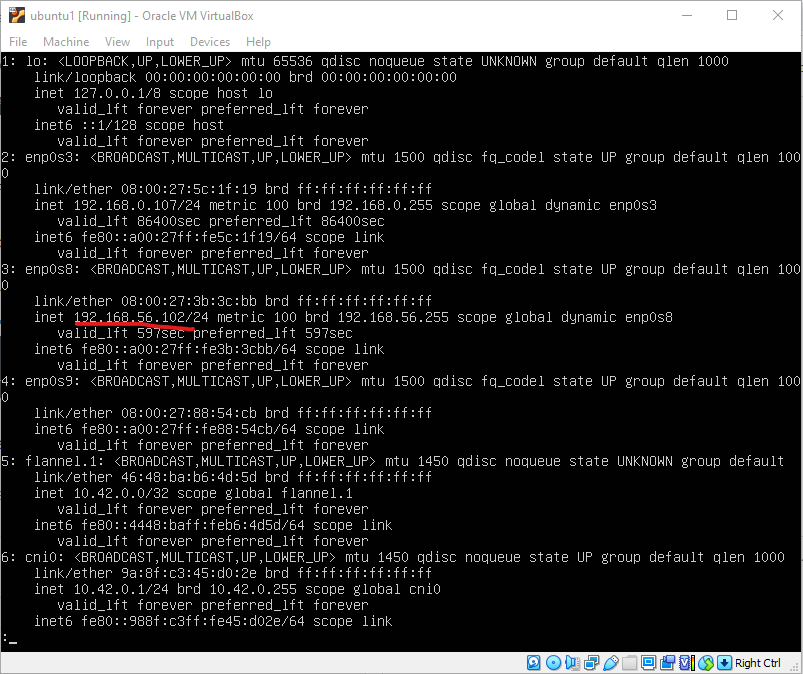Viewport: 803px width, 674px height.
Task: Click the broadcast address 192.168.0.255
Action: [381, 205]
